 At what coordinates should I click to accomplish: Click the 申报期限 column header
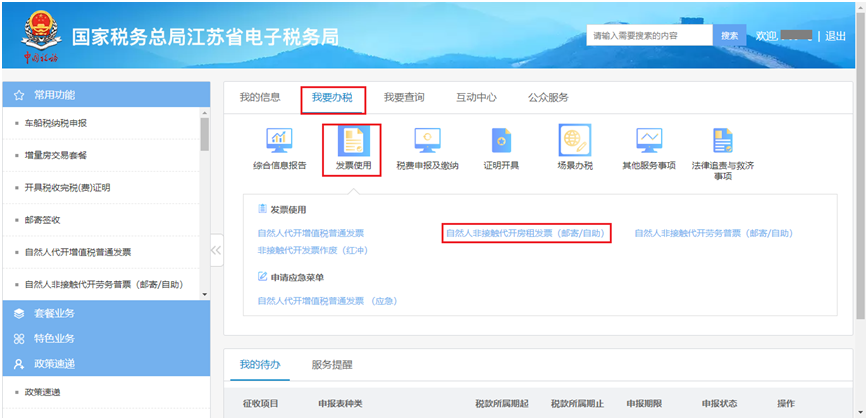(x=644, y=403)
